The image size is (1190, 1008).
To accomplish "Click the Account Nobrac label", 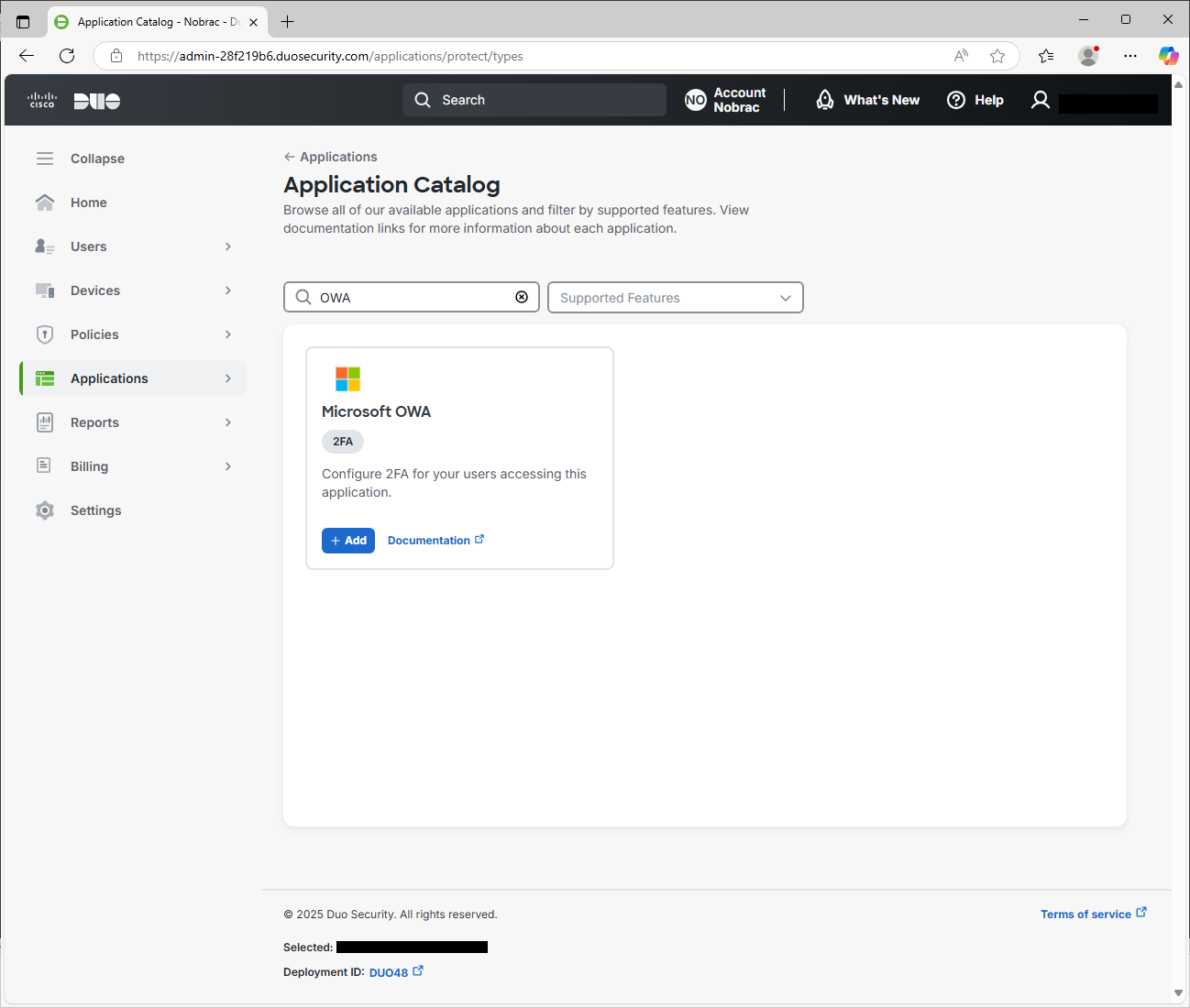I will 740,100.
